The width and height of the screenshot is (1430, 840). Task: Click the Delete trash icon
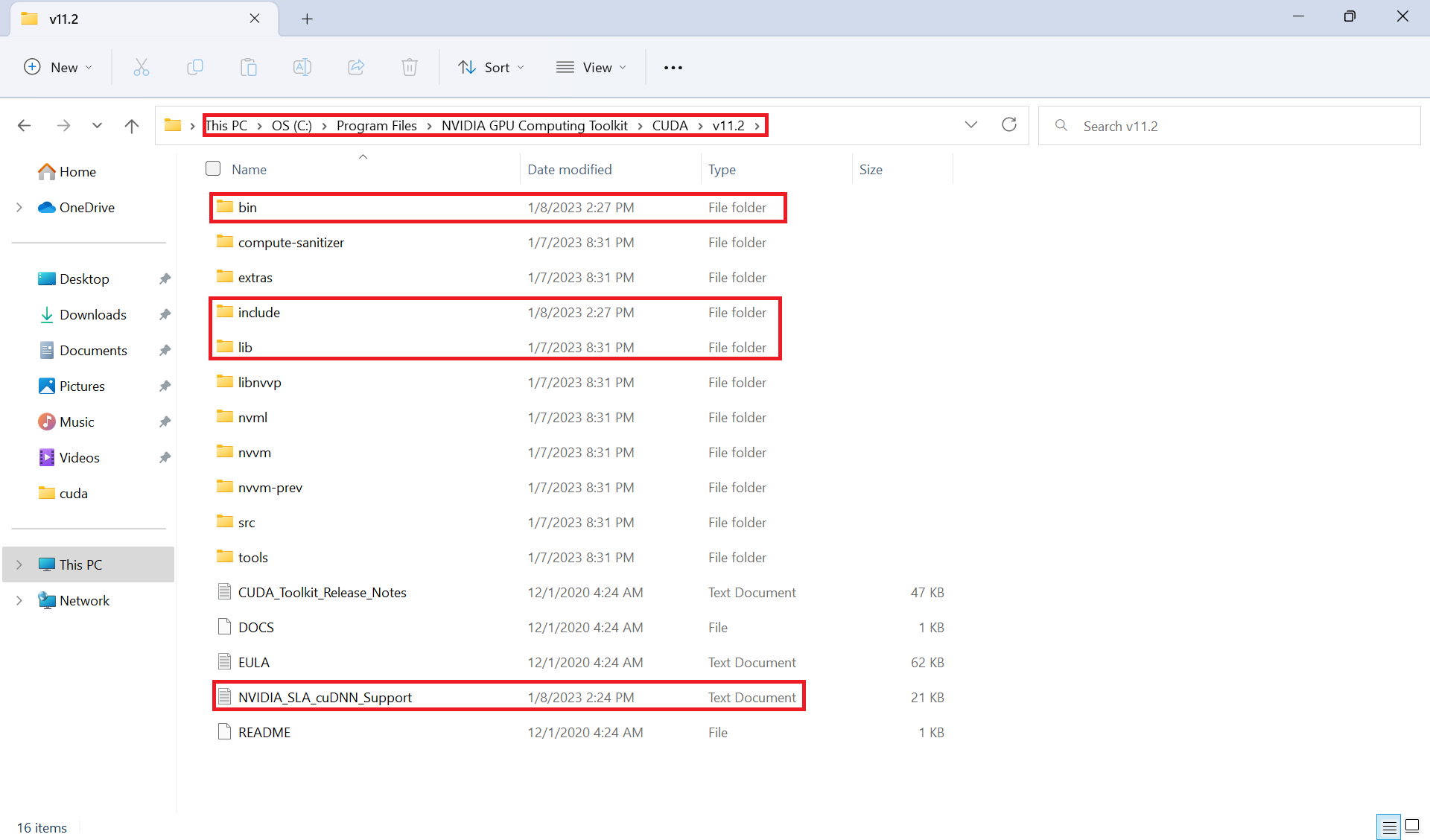tap(410, 68)
